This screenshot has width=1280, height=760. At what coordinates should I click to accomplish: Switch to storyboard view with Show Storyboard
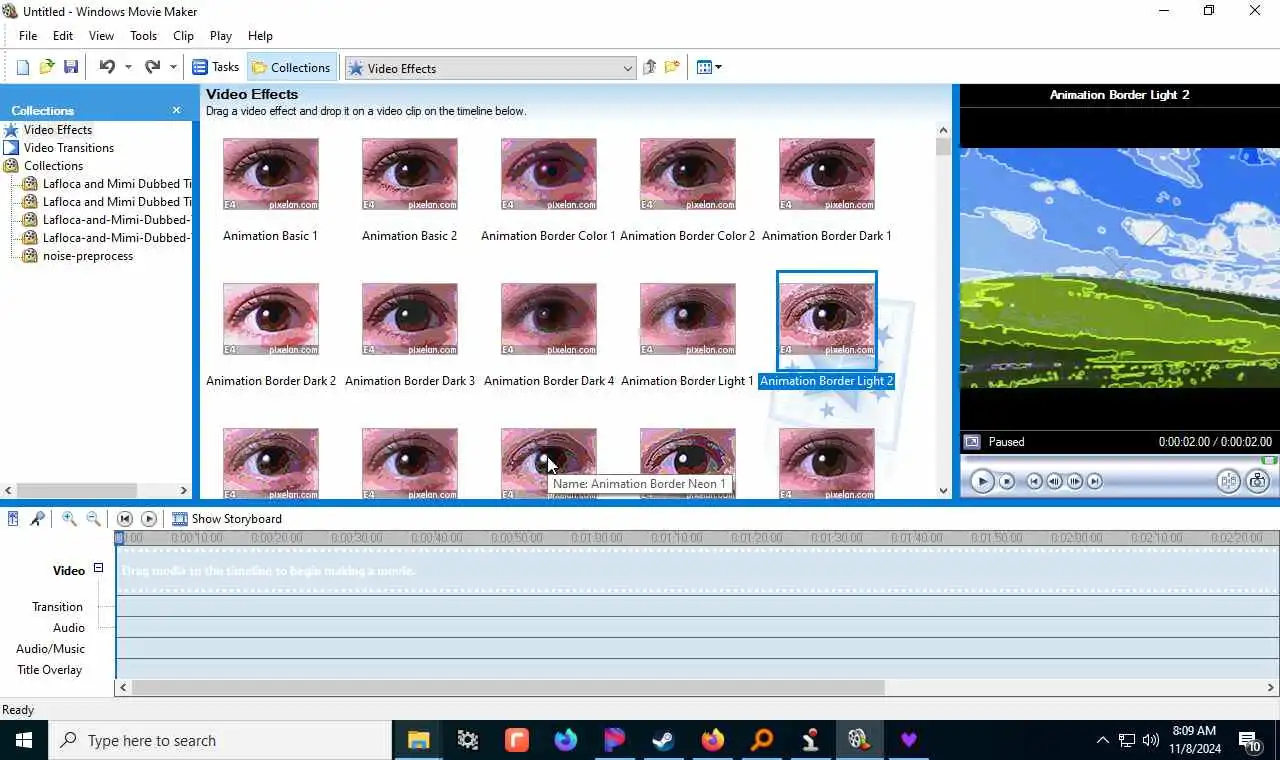227,518
